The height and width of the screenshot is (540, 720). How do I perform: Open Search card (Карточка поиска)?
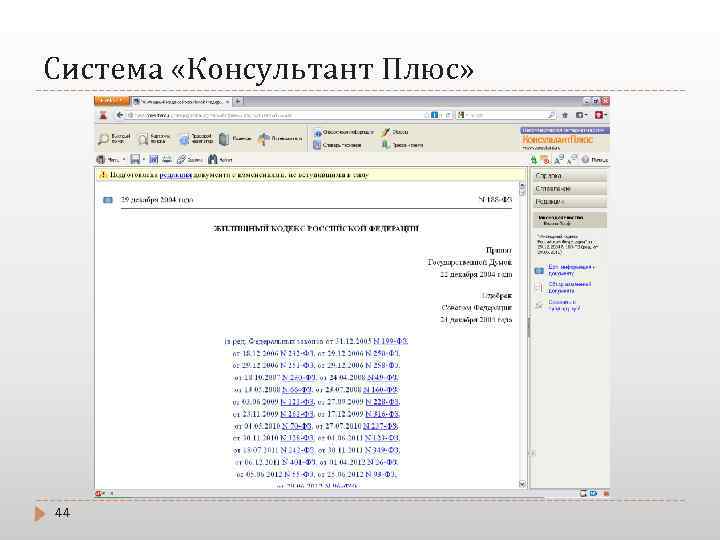coord(154,138)
